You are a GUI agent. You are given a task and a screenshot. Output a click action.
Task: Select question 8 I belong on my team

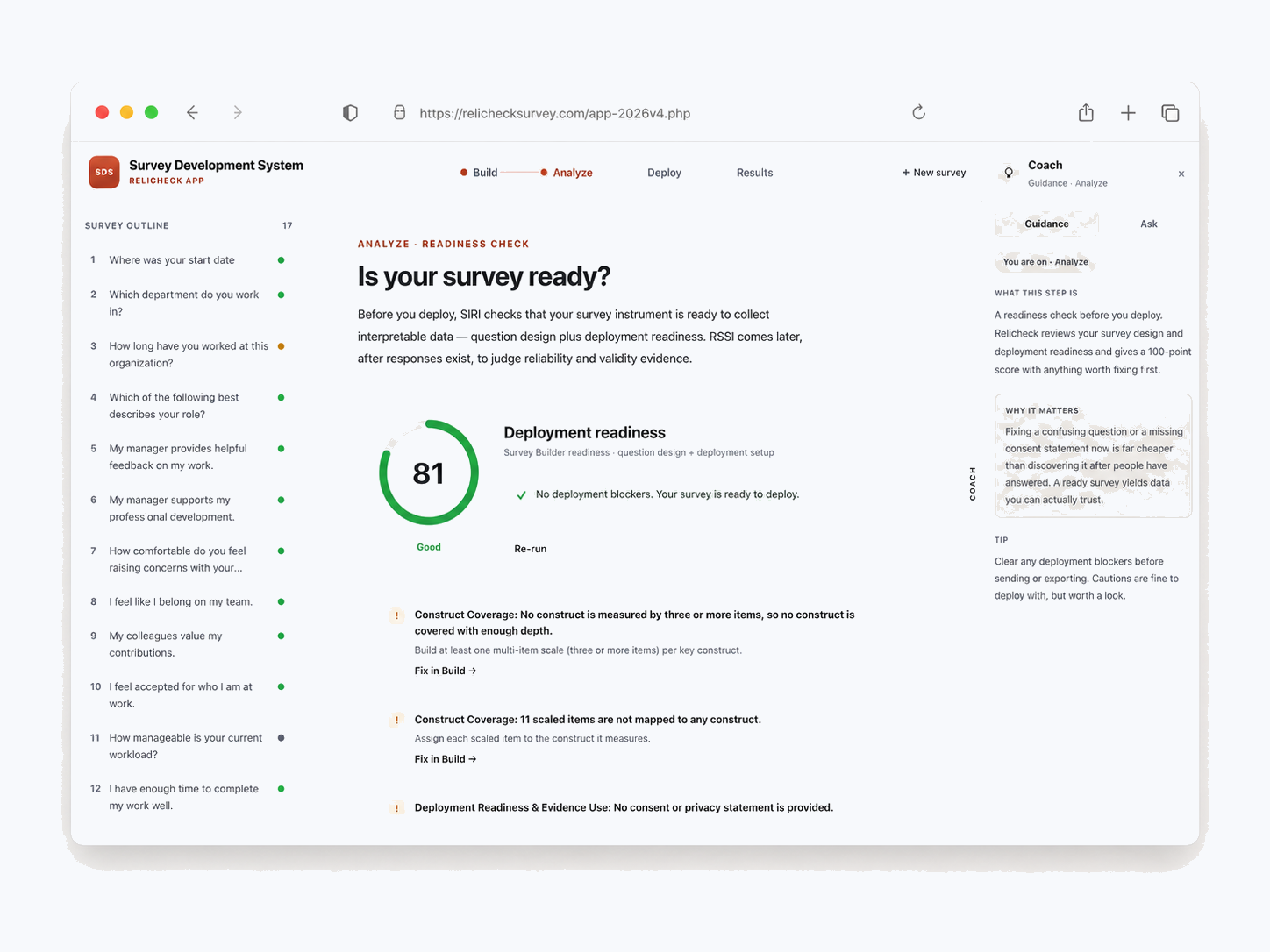pyautogui.click(x=188, y=602)
